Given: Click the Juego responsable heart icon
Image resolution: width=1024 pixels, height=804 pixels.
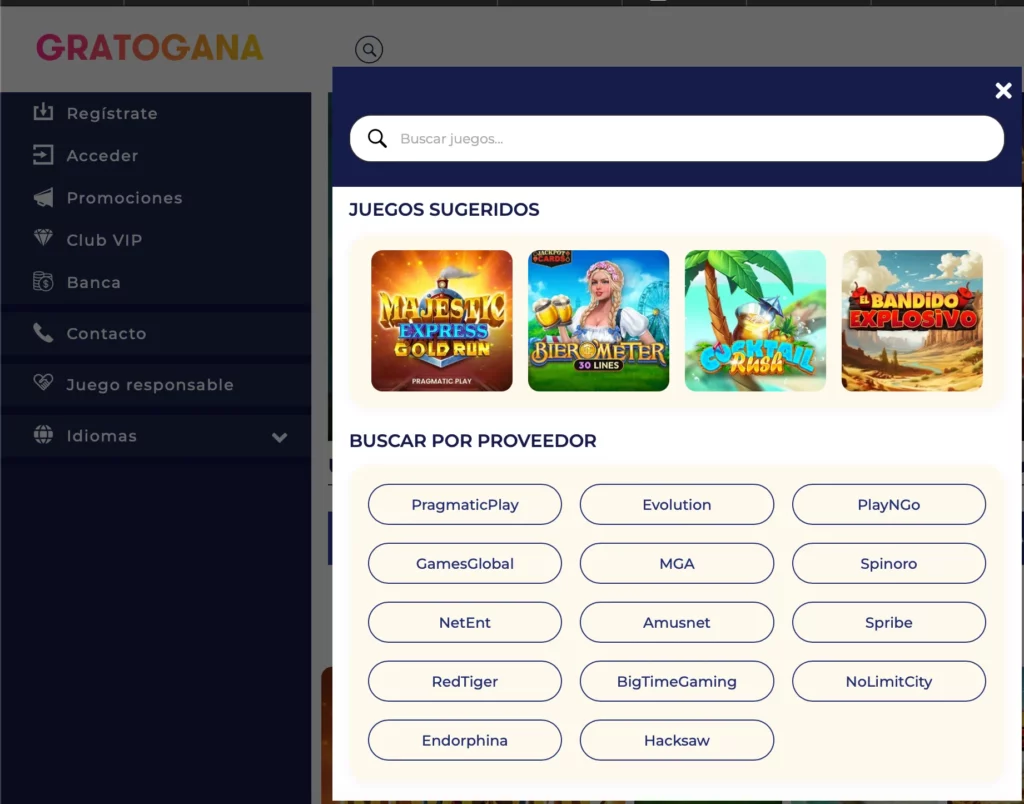Looking at the screenshot, I should pyautogui.click(x=43, y=383).
